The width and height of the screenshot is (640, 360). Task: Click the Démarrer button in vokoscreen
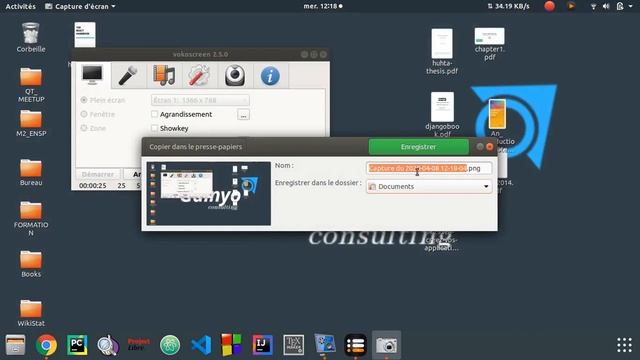pyautogui.click(x=98, y=174)
